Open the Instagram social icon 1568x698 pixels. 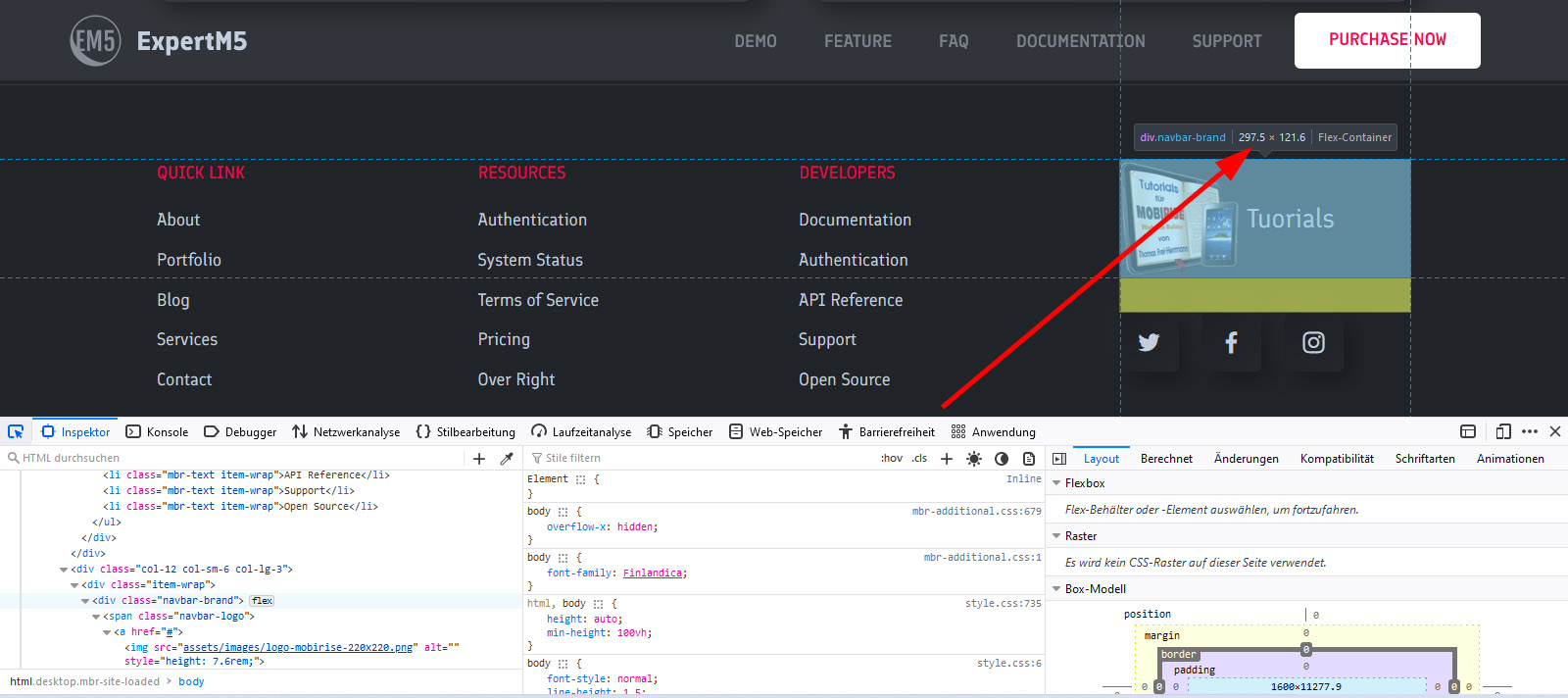[1313, 342]
